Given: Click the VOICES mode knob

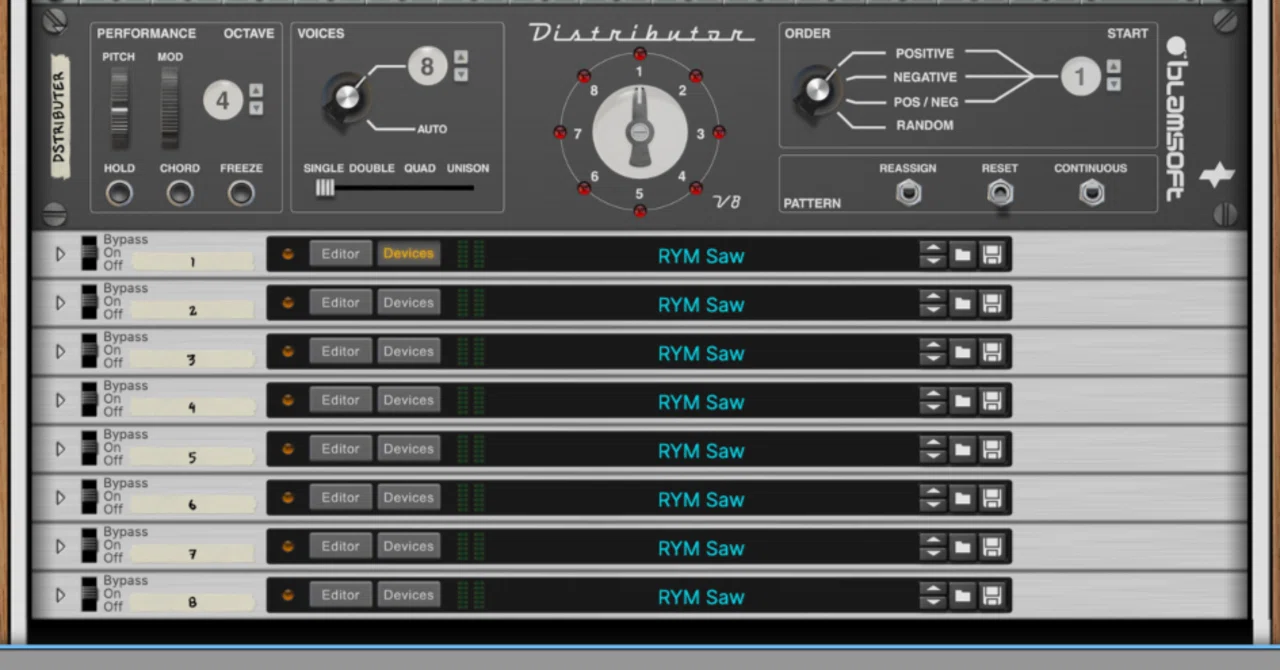Looking at the screenshot, I should click(346, 98).
